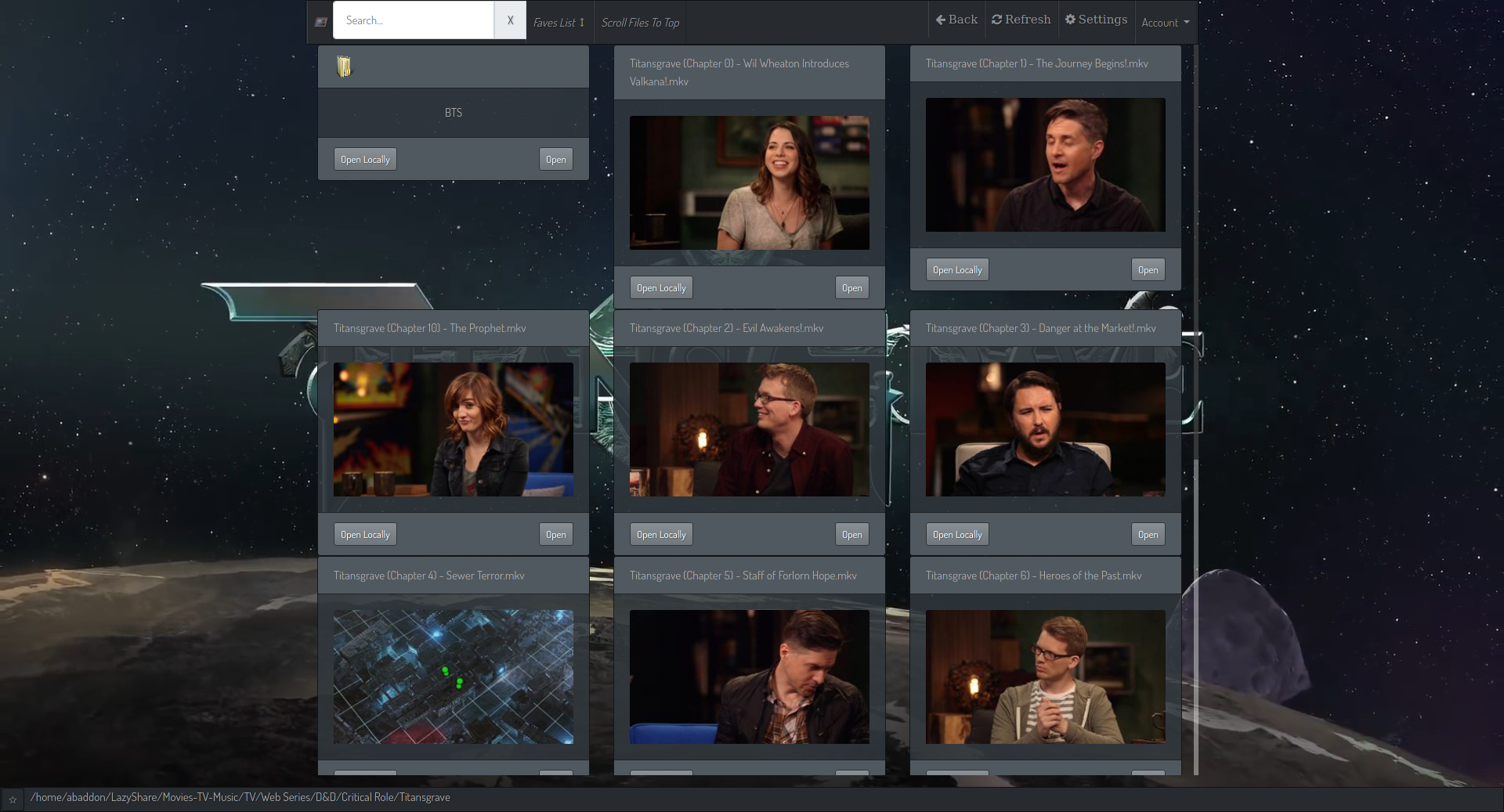Open Chapter 10 The Prophet thumbnail
Screen dimensions: 1504x812
click(454, 429)
